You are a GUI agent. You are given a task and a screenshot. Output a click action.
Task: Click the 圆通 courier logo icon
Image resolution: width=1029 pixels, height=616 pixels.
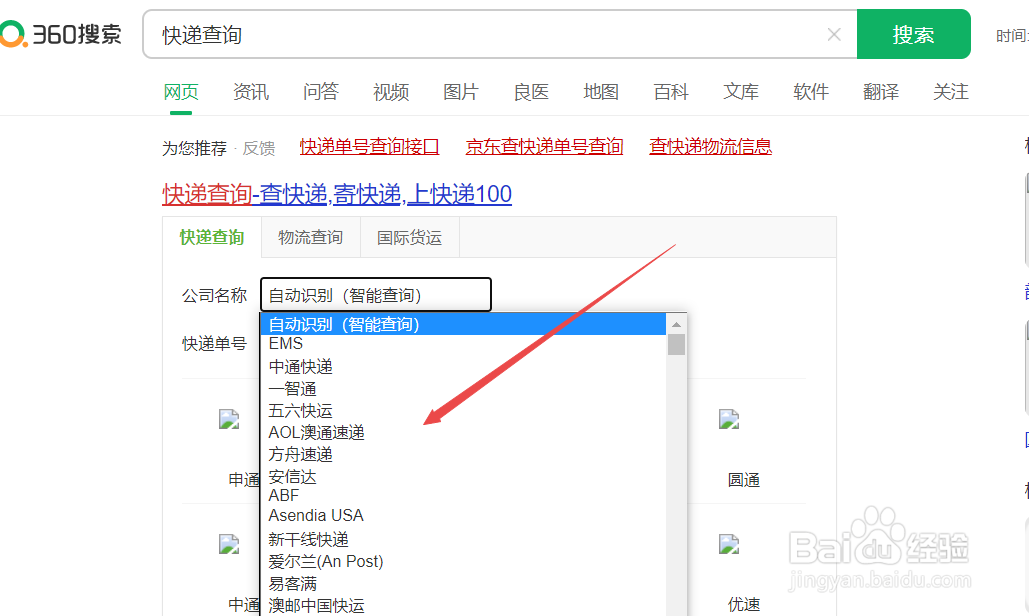729,419
